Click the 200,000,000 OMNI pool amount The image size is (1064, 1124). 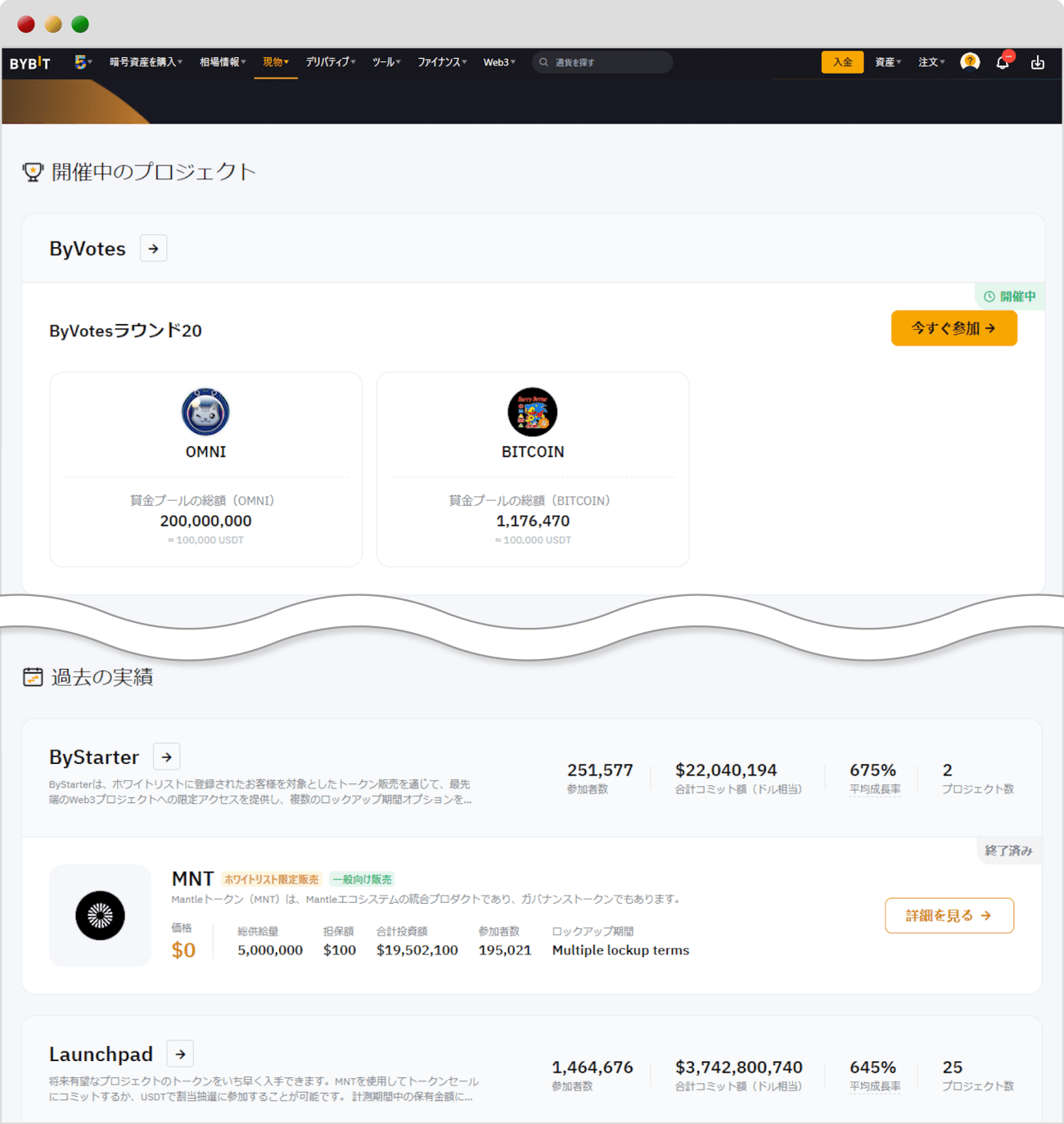[206, 521]
